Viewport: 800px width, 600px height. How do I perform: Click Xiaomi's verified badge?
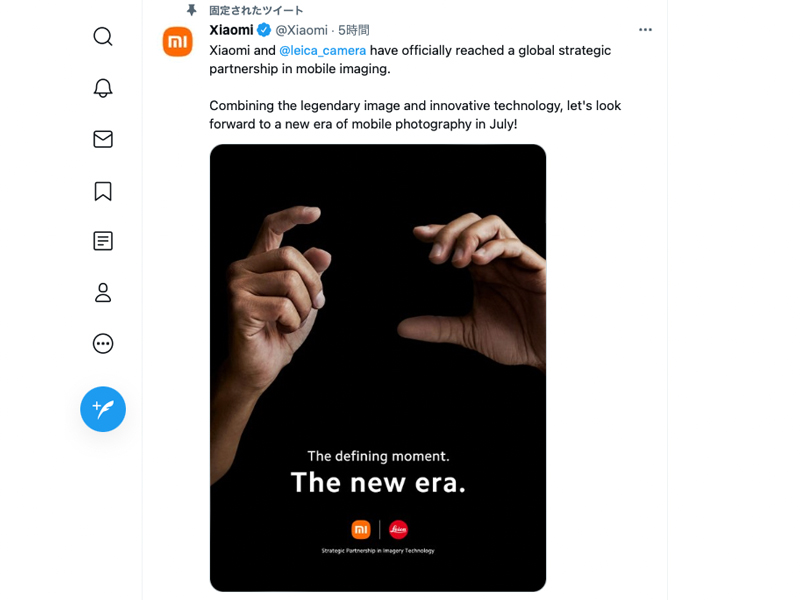pos(262,30)
